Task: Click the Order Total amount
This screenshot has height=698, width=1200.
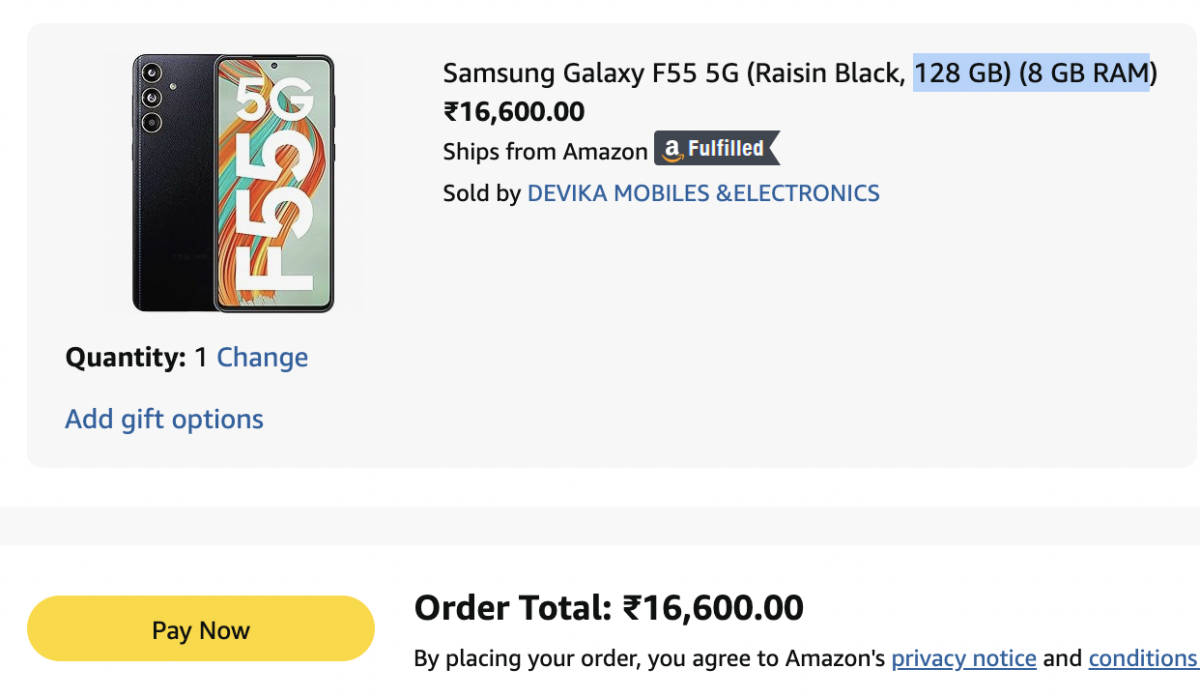Action: [x=712, y=607]
